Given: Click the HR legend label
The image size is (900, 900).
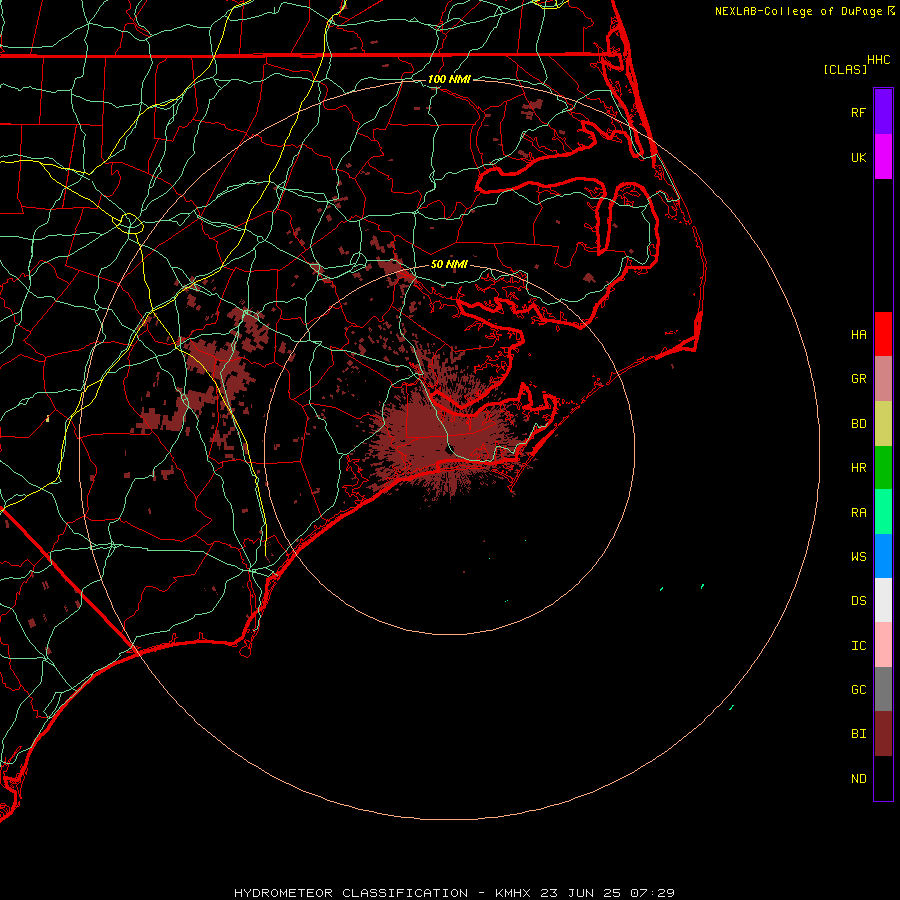Looking at the screenshot, I should 858,468.
